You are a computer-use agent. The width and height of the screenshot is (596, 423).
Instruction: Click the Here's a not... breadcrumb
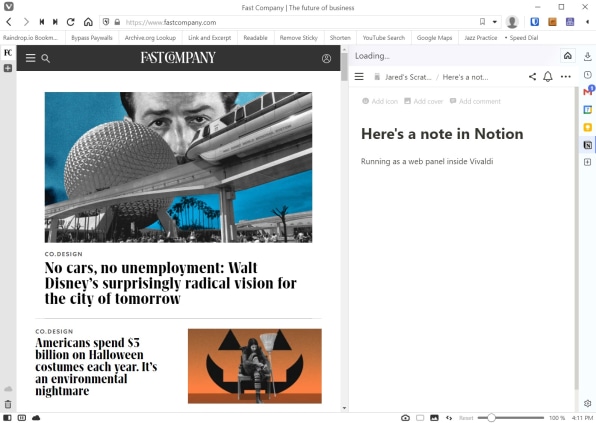tap(465, 77)
